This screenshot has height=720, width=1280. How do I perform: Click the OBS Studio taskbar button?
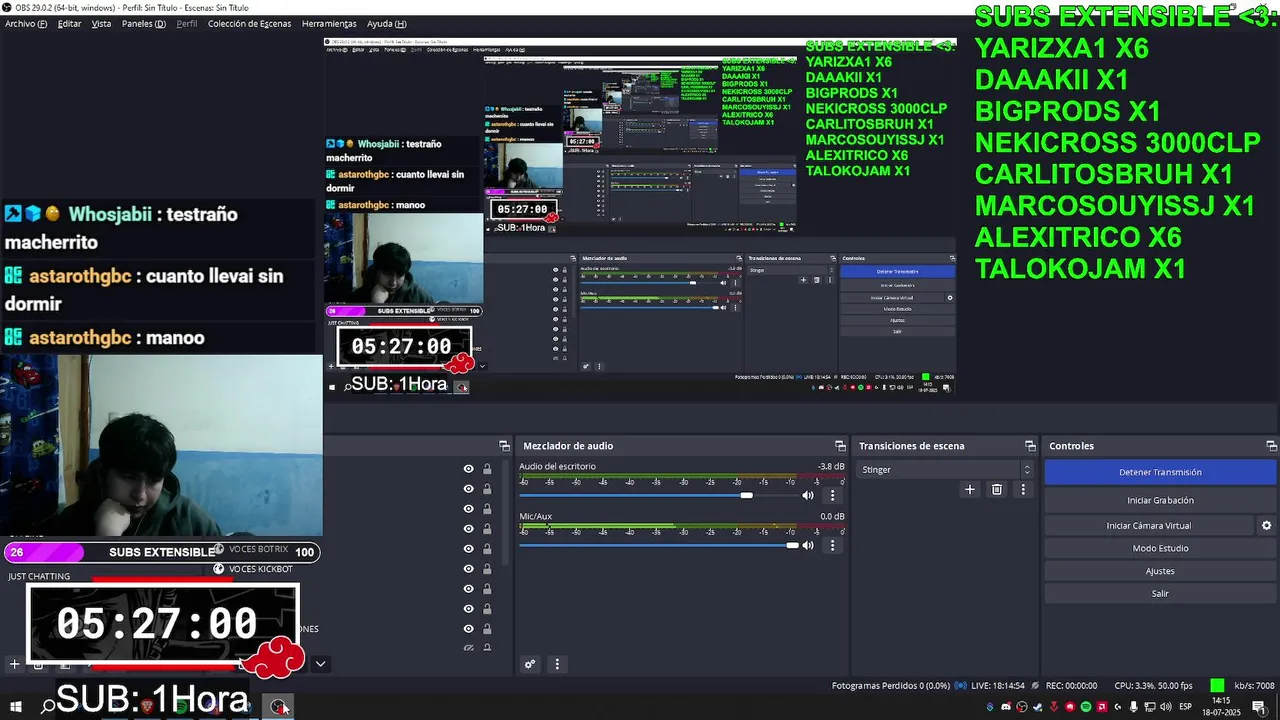click(x=278, y=706)
